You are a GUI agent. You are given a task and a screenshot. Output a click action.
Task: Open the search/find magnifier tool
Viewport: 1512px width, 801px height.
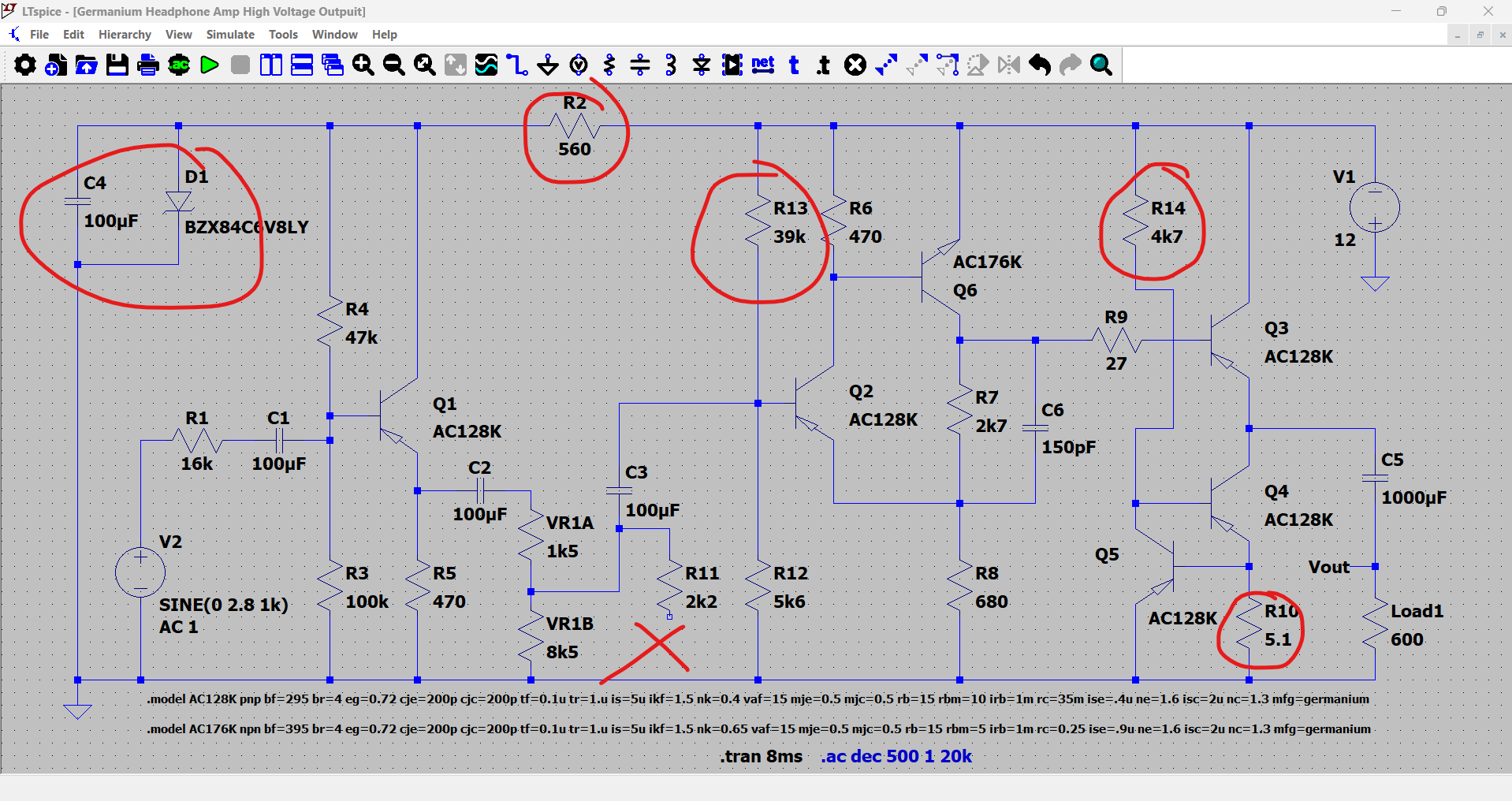[x=1101, y=65]
